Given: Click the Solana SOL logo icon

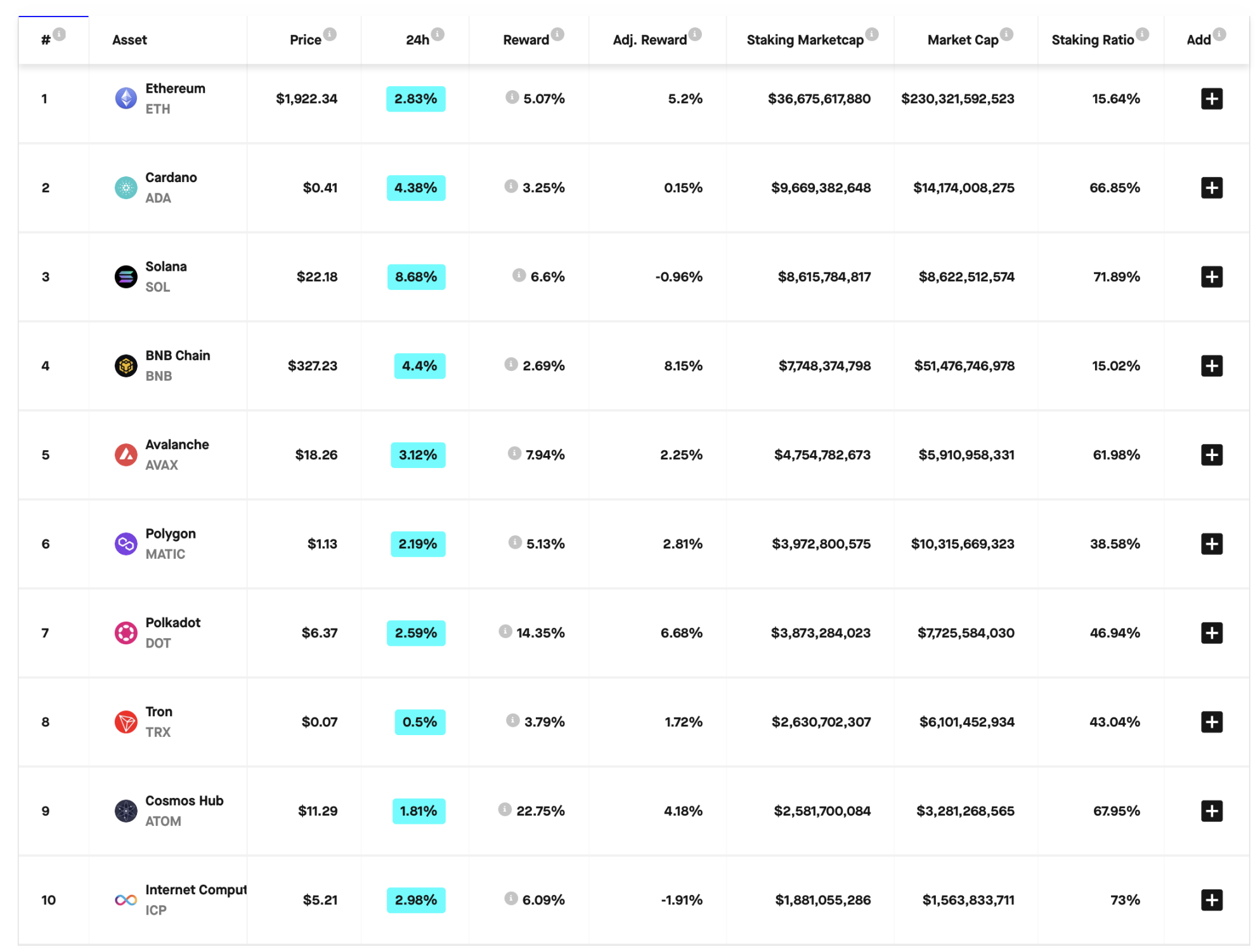Looking at the screenshot, I should [x=126, y=277].
